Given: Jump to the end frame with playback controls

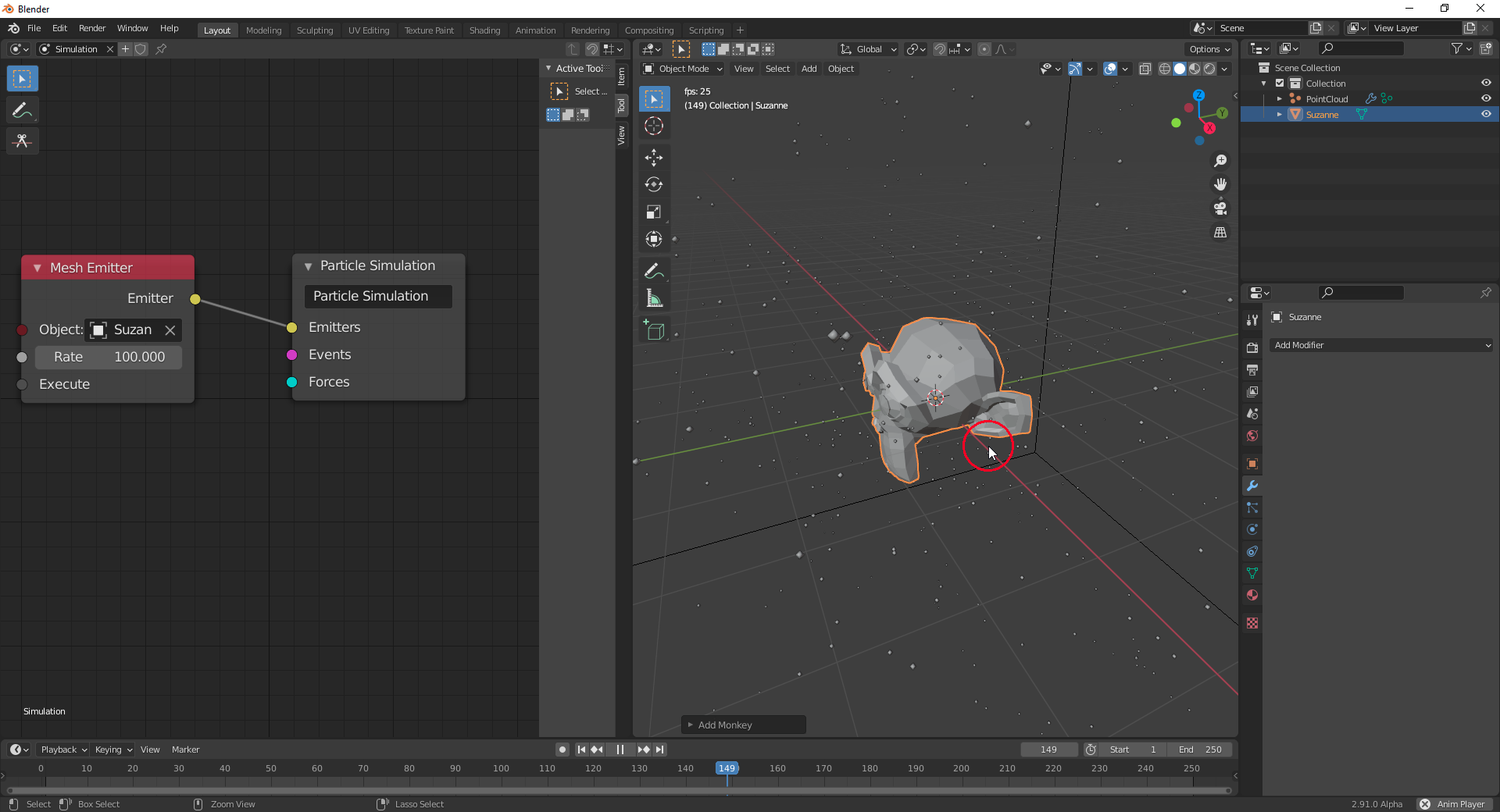Looking at the screenshot, I should 660,750.
